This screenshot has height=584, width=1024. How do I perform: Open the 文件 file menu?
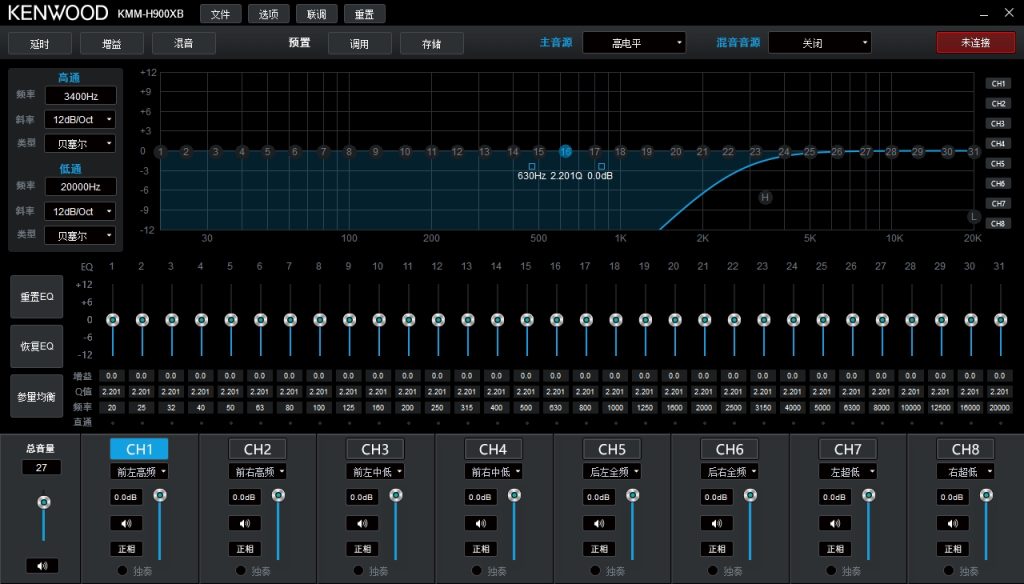(221, 14)
